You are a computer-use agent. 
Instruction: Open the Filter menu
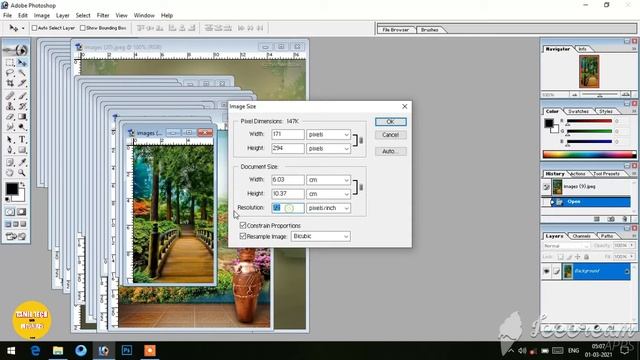[x=103, y=16]
